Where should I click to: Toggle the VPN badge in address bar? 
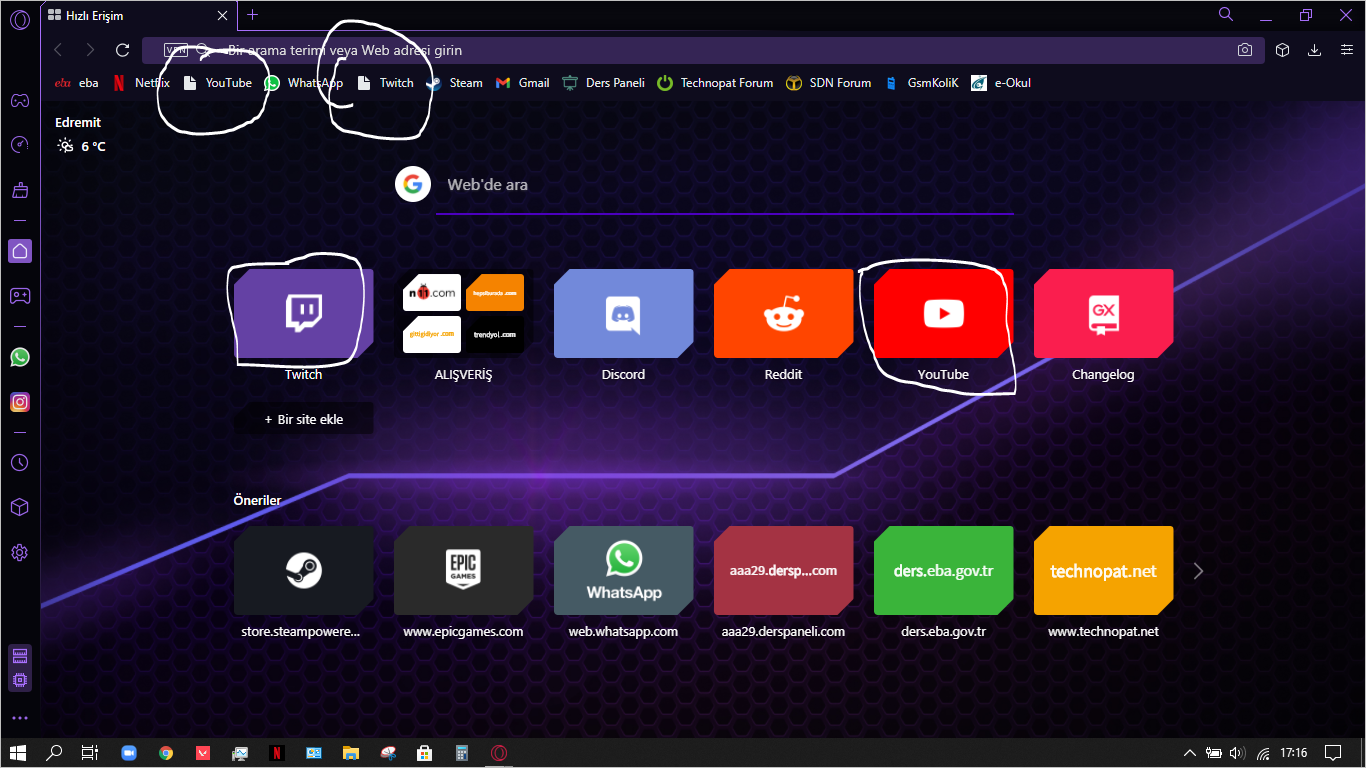pos(175,50)
